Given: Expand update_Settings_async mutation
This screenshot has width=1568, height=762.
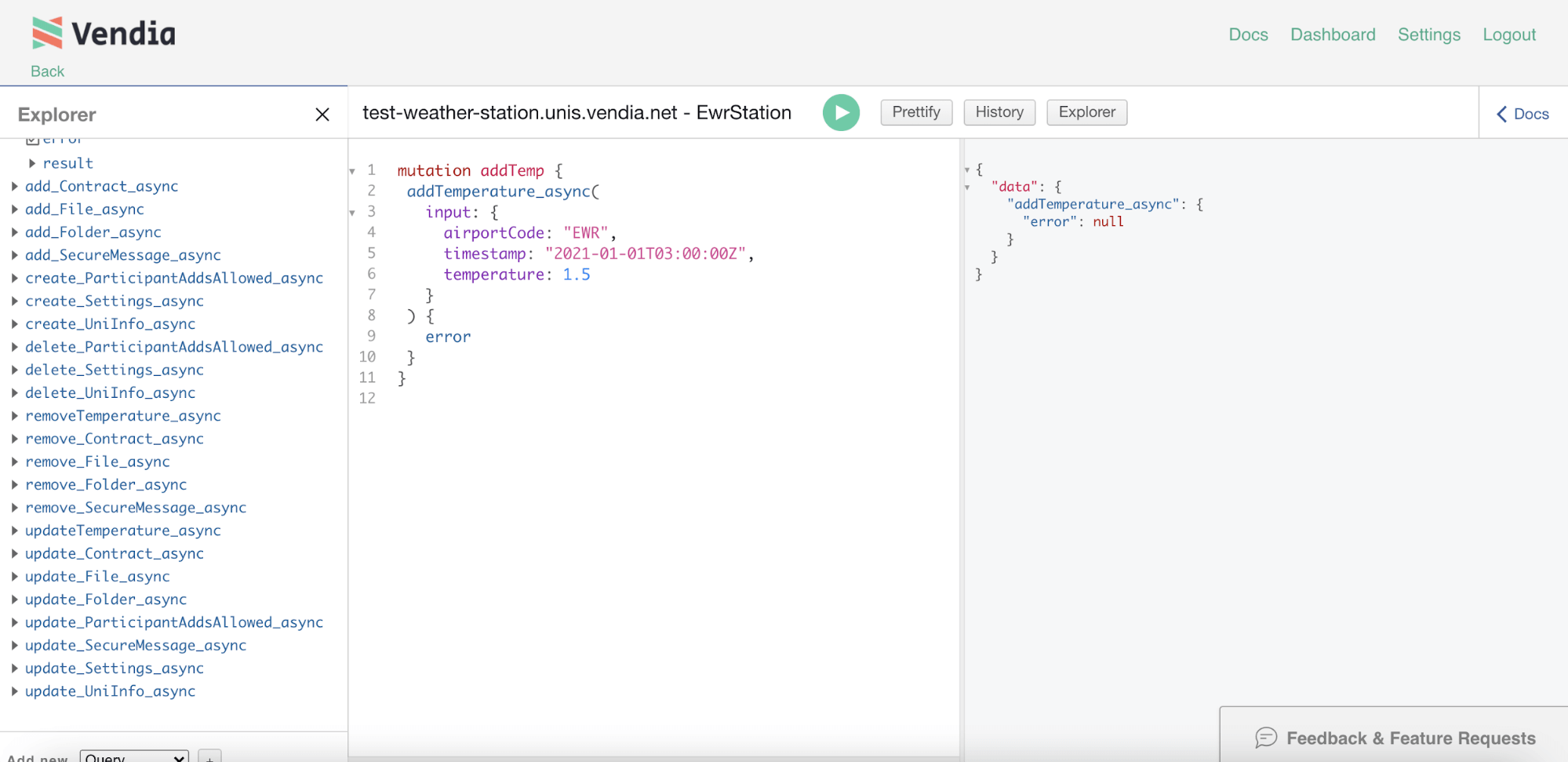Looking at the screenshot, I should [15, 668].
